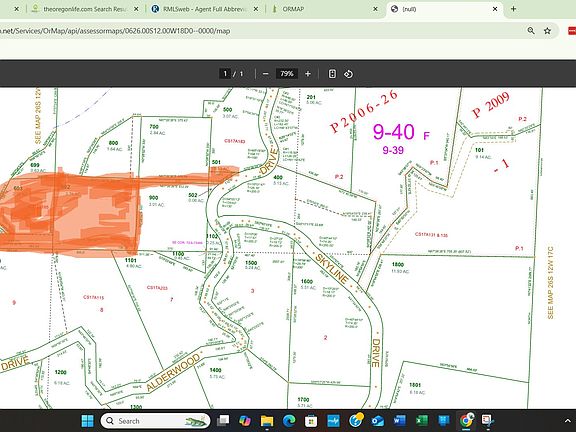Click parcel label 900 on map

[154, 198]
